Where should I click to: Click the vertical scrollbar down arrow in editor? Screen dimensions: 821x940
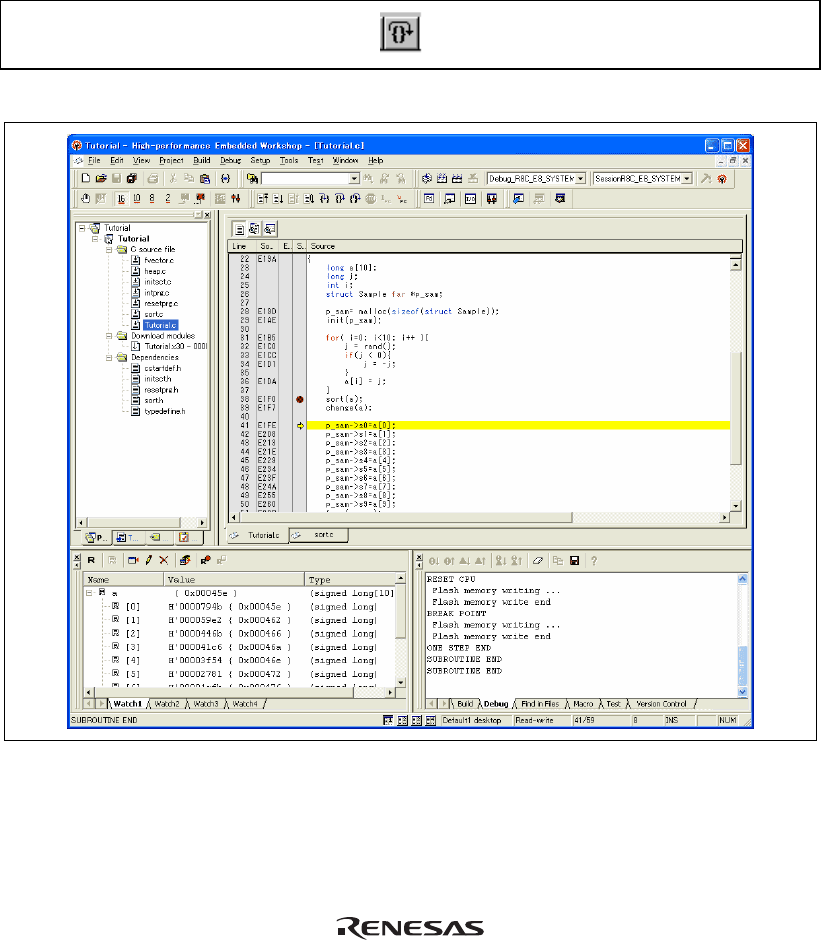(736, 506)
